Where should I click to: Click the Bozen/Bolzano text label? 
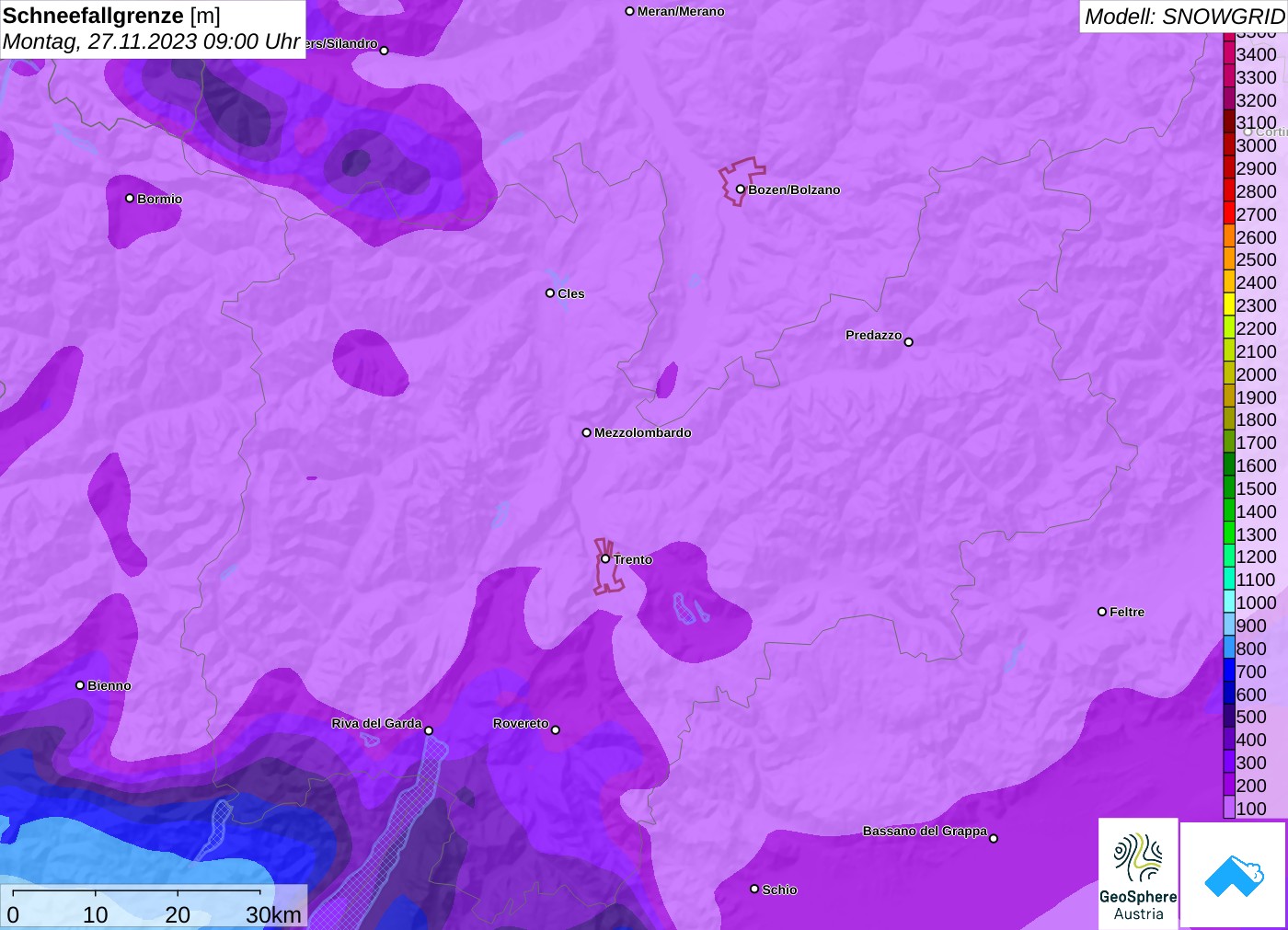794,189
